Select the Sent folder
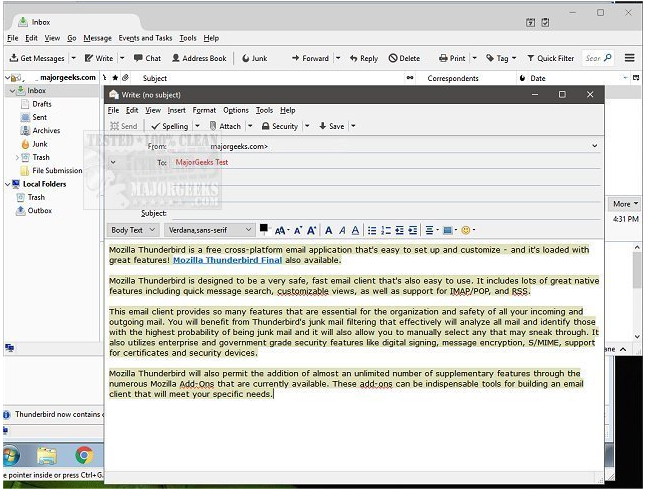The image size is (645, 493). [x=39, y=117]
